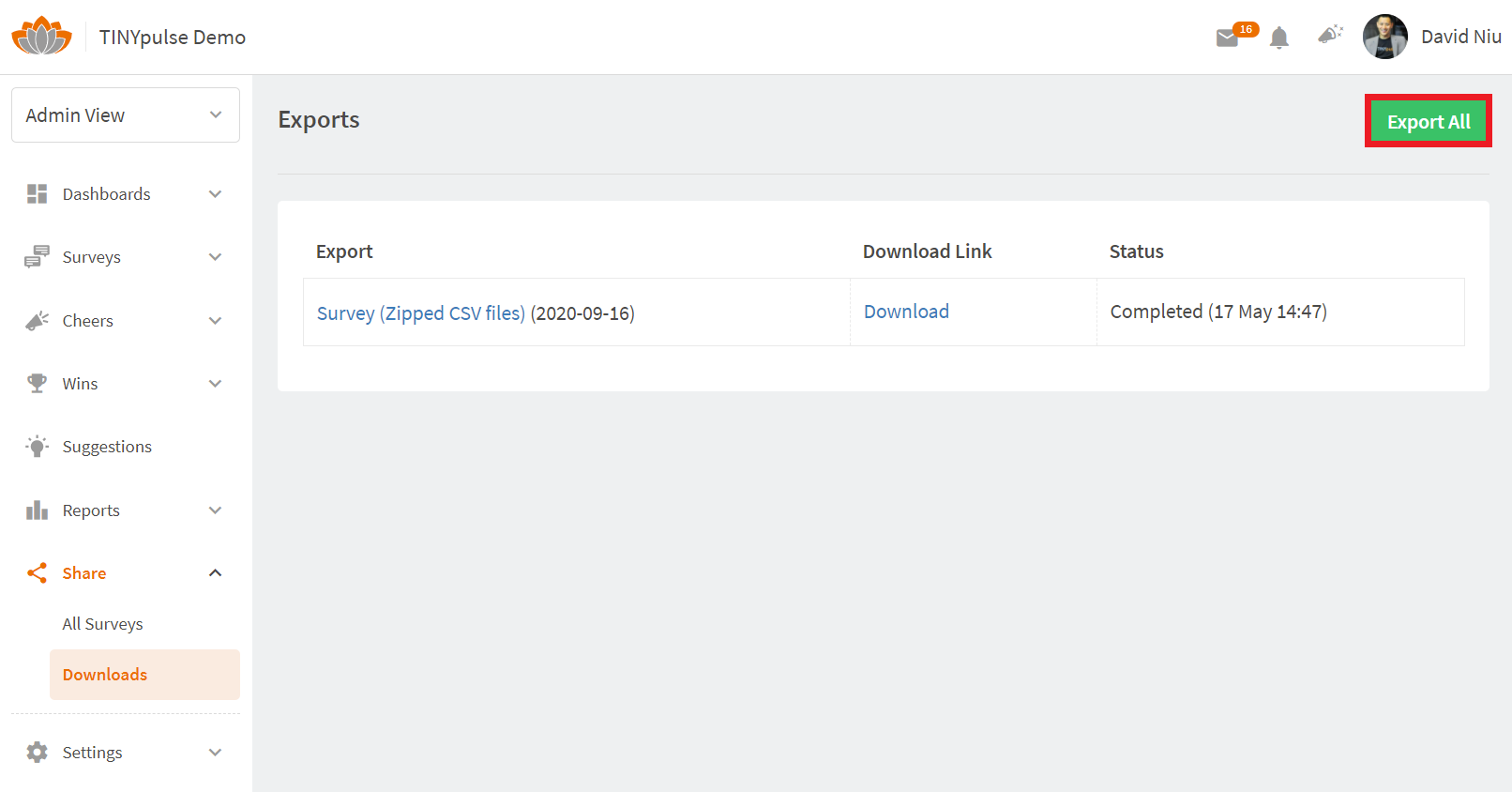Open the Reports menu item
Viewport: 1512px width, 792px height.
[91, 510]
